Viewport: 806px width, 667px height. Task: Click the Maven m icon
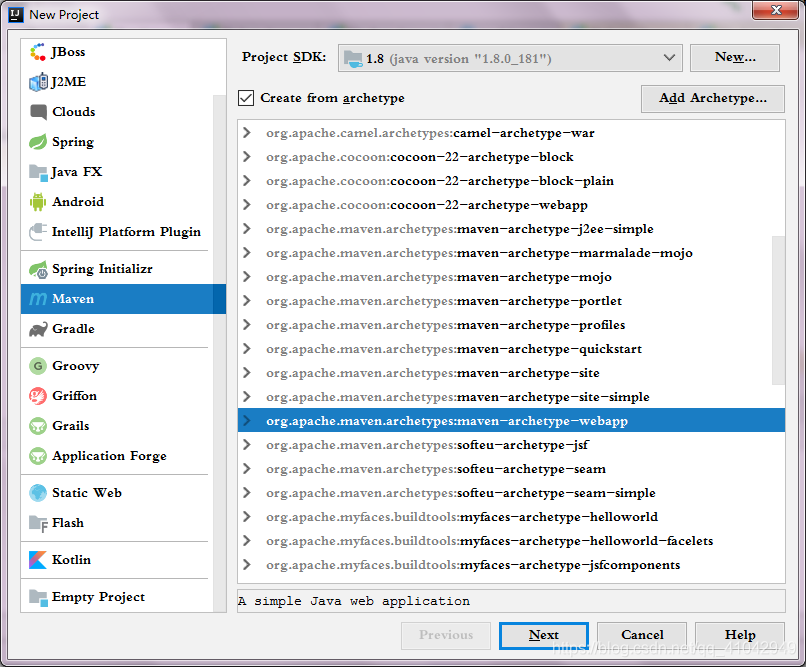coord(38,299)
